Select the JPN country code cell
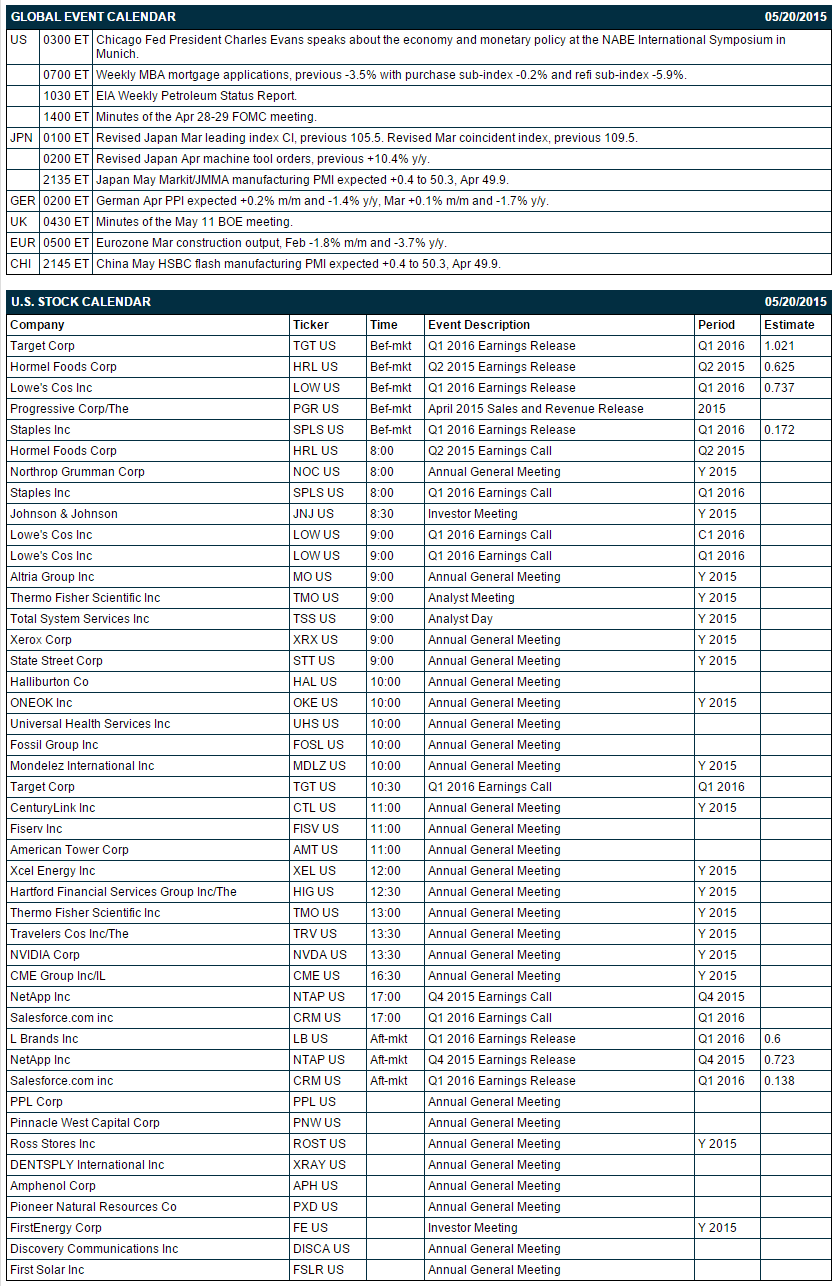This screenshot has width=837, height=1286. coord(23,138)
